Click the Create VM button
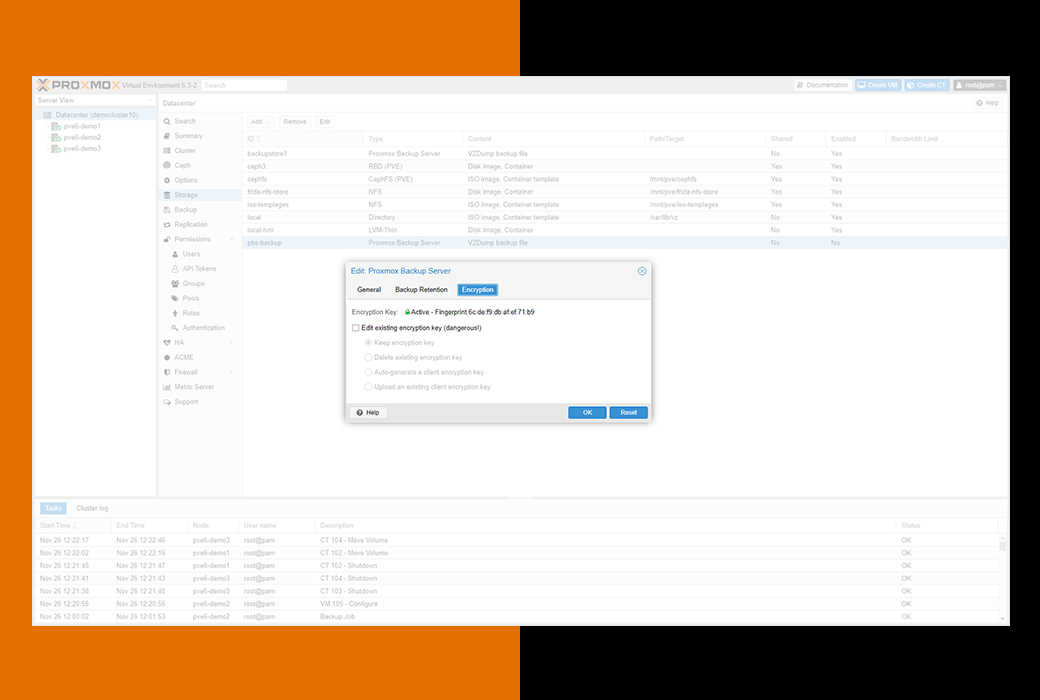Viewport: 1040px width, 700px height. 878,85
